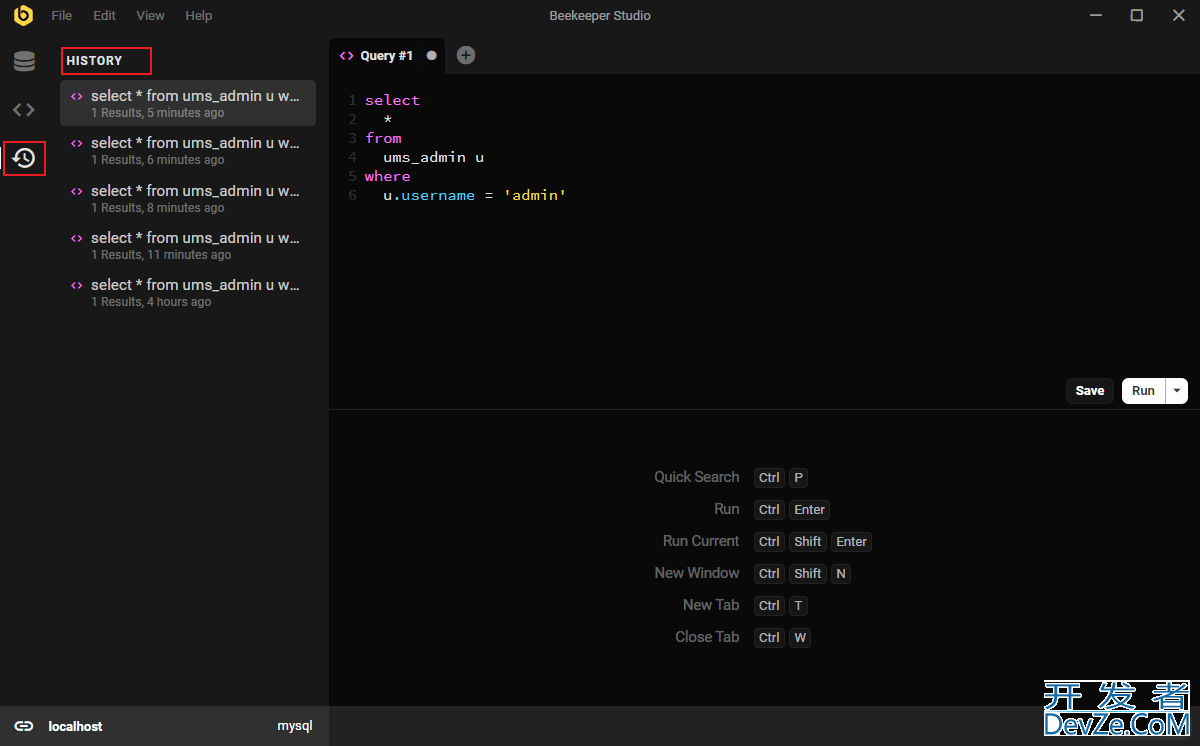Image resolution: width=1200 pixels, height=746 pixels.
Task: Click the query icon of the 8 minutes ago entry
Action: (77, 191)
